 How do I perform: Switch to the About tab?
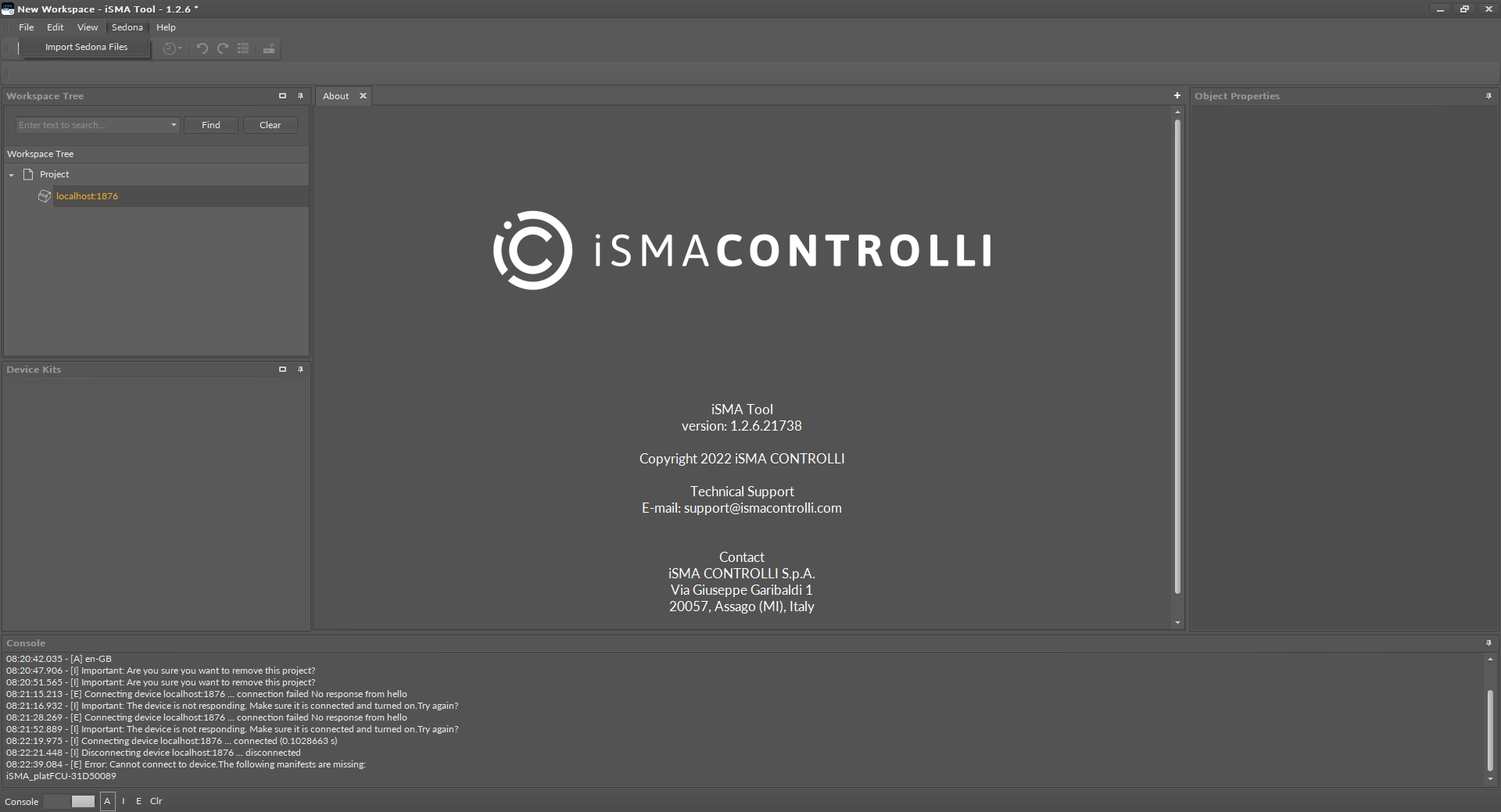click(x=335, y=95)
